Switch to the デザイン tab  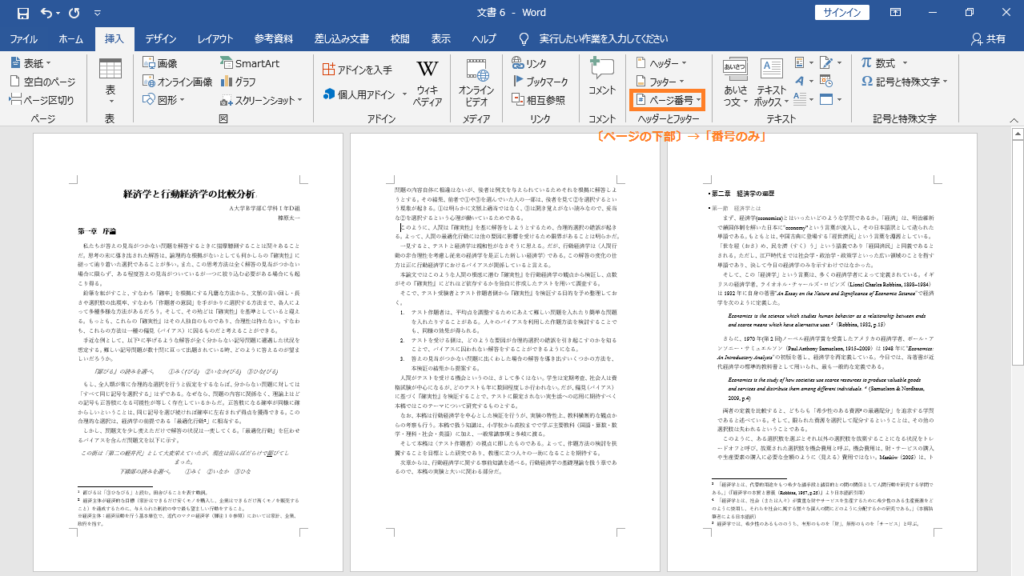coord(161,39)
